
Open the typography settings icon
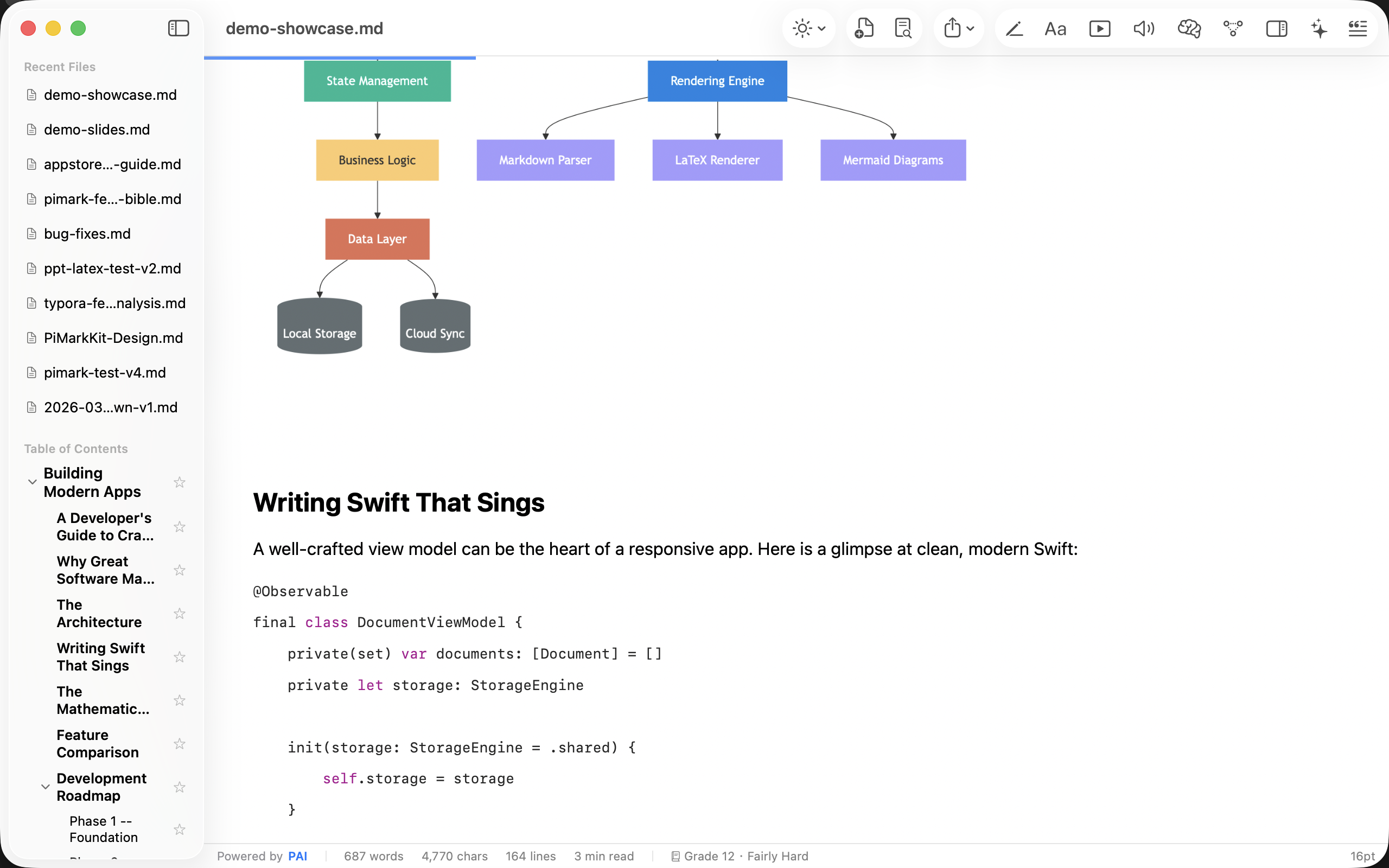click(x=1055, y=28)
